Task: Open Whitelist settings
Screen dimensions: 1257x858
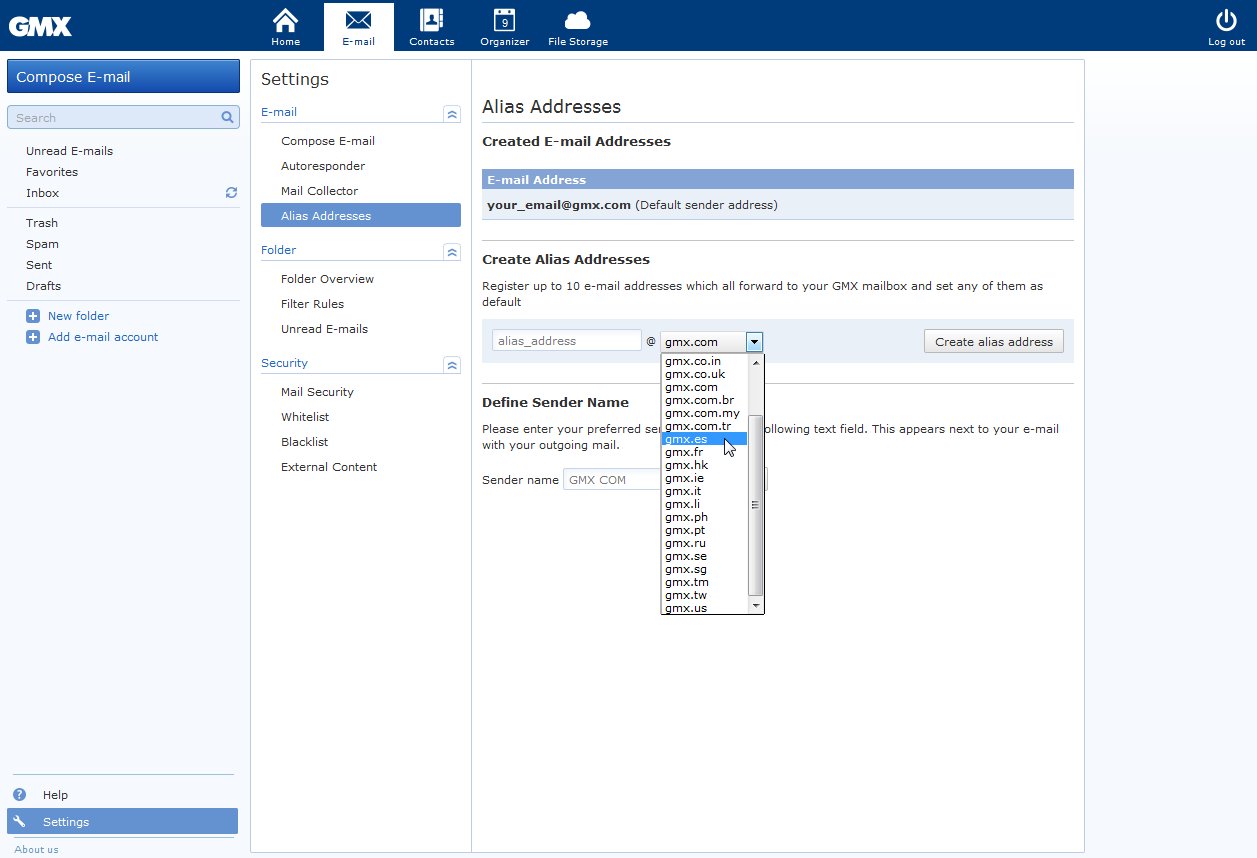Action: 305,417
